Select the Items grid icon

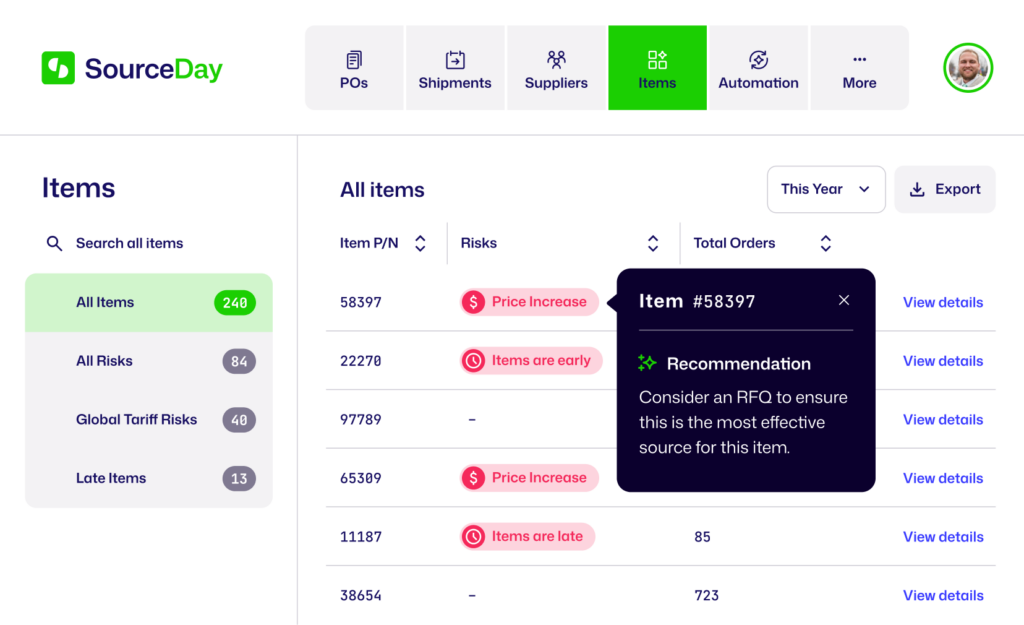coord(657,60)
